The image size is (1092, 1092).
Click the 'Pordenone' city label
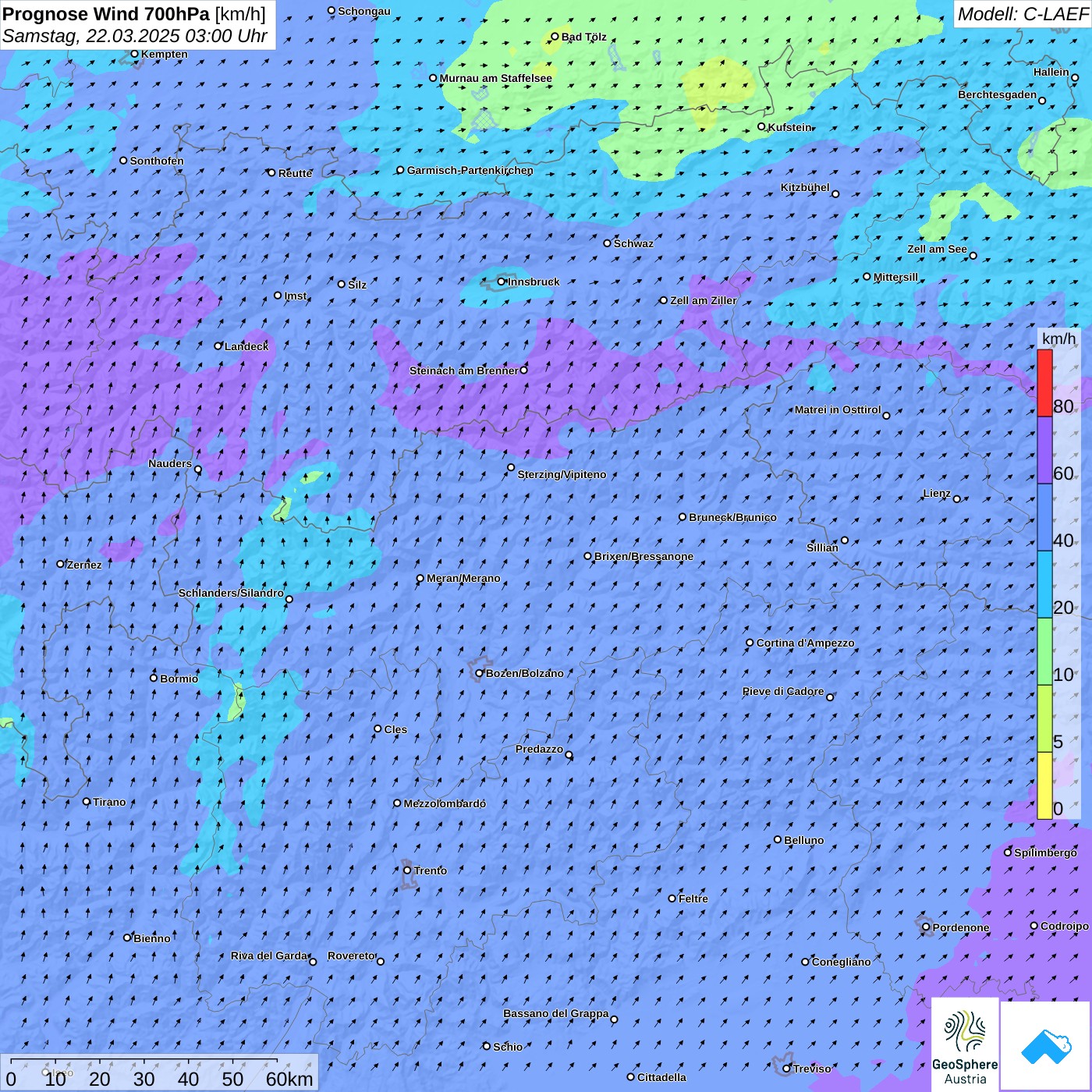click(961, 928)
